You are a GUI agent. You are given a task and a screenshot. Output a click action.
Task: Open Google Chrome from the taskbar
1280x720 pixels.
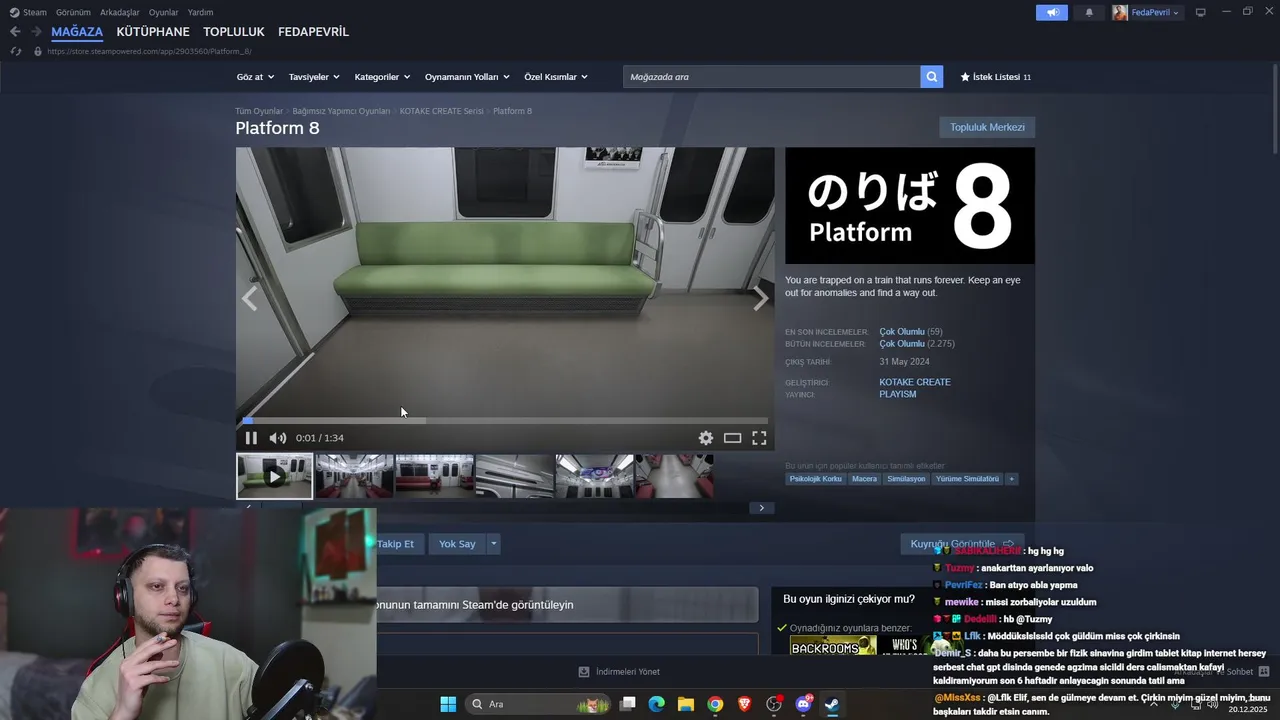(x=715, y=704)
